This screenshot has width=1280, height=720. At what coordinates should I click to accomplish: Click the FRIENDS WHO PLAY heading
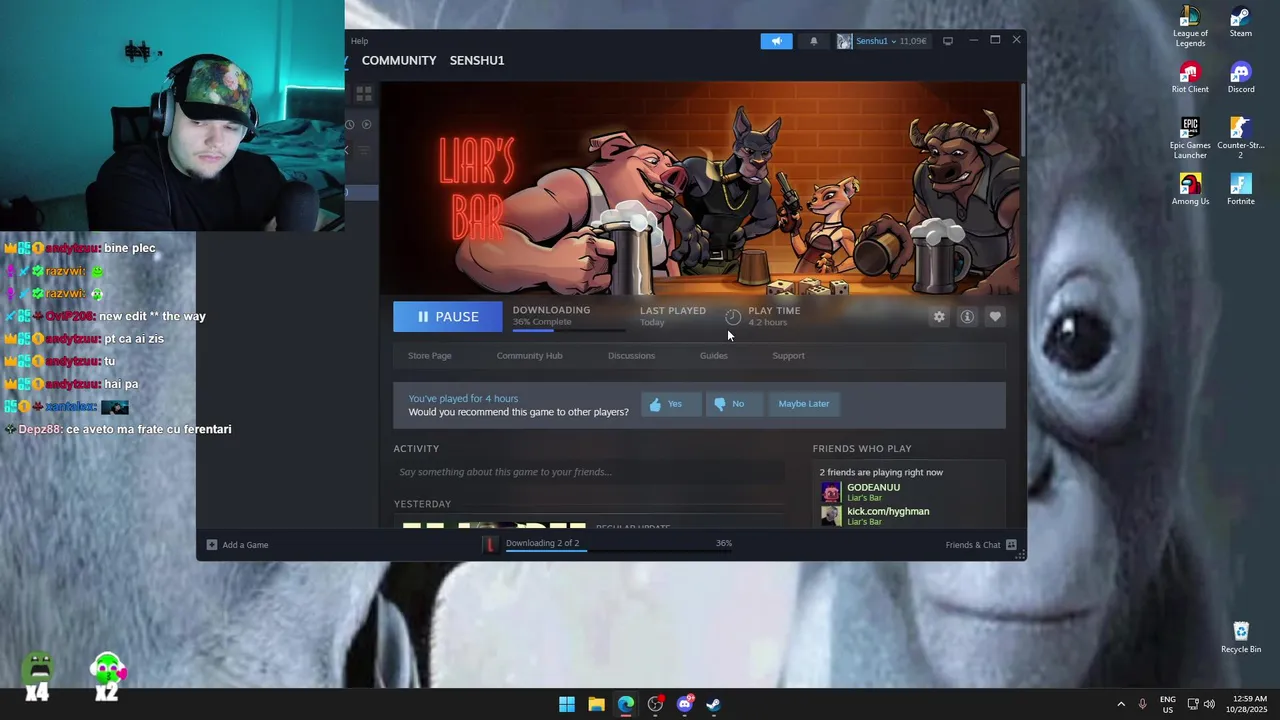(862, 449)
